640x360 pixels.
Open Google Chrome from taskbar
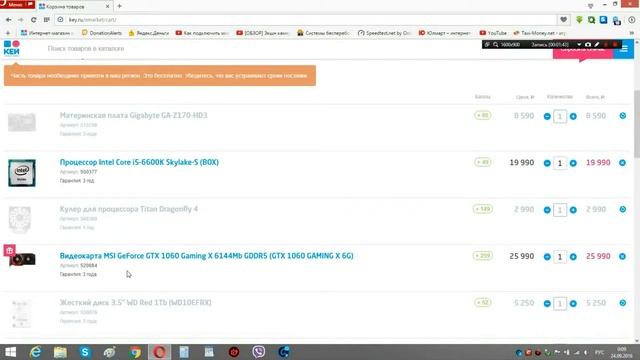135,352
